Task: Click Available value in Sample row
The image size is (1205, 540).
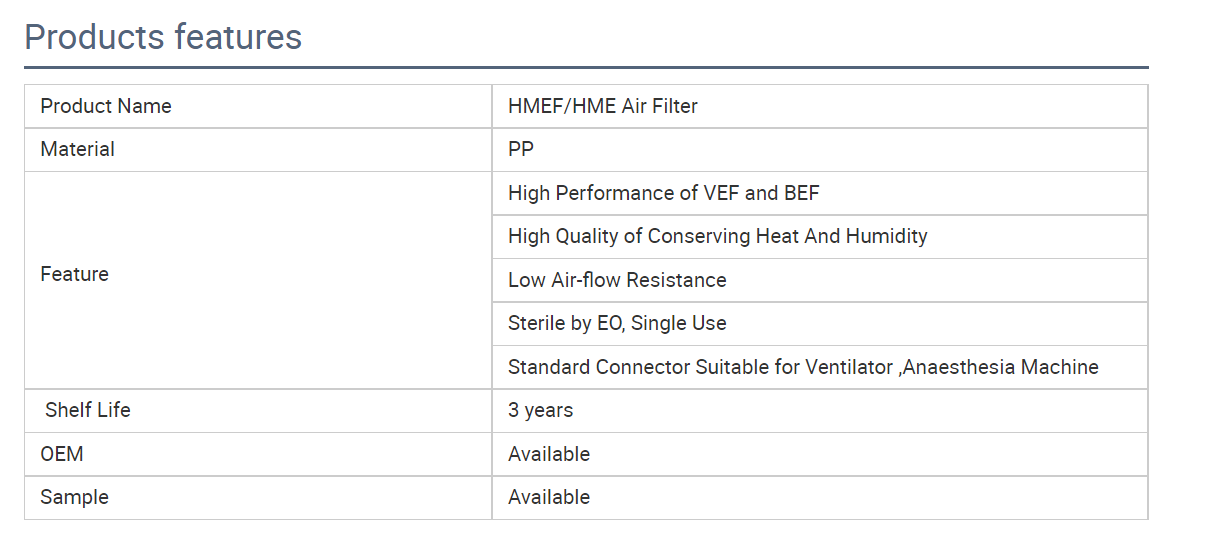Action: [549, 497]
